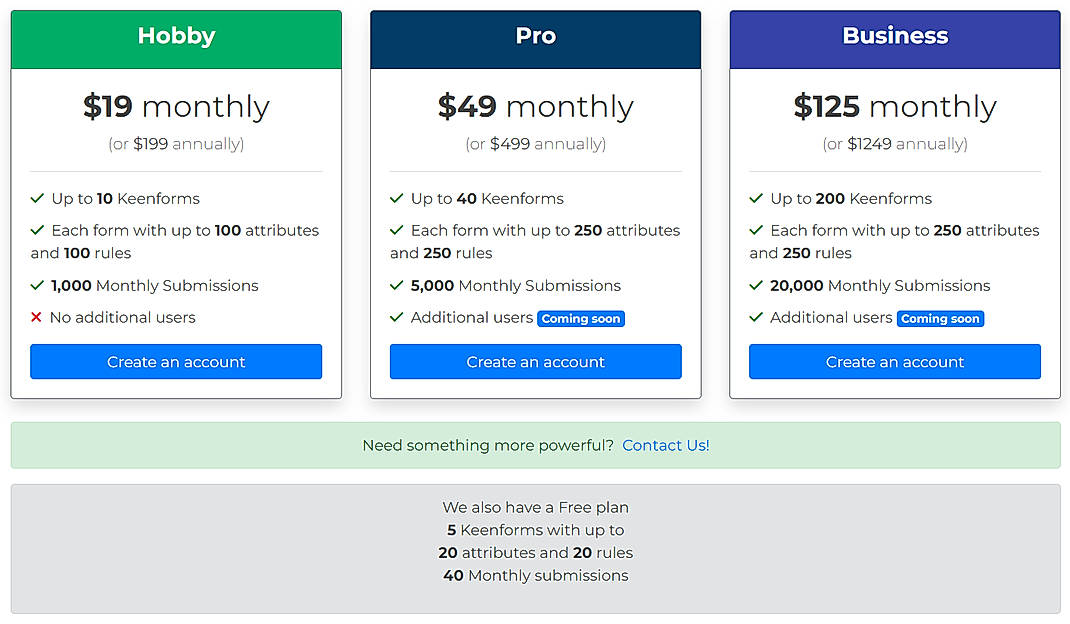Image resolution: width=1070 pixels, height=624 pixels.
Task: Click the 'Coming soon' badge in the Pro plan
Action: click(581, 318)
